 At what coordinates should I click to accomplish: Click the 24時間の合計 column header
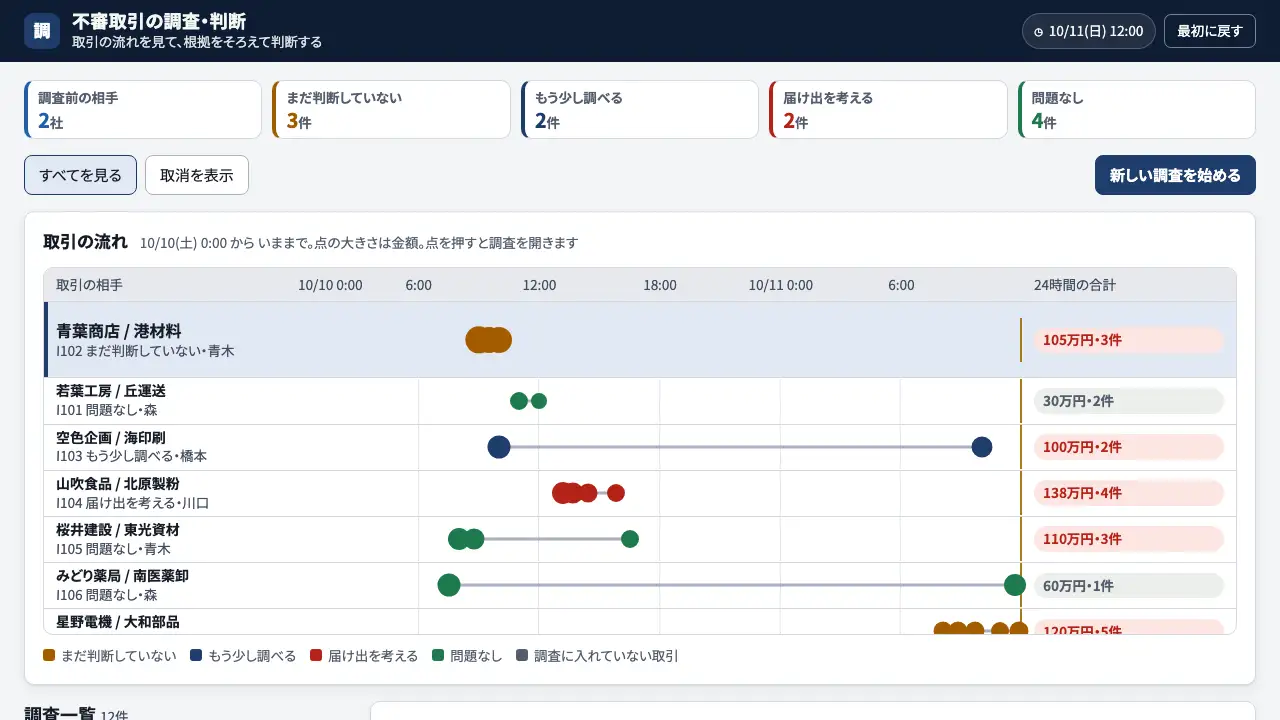pyautogui.click(x=1075, y=285)
